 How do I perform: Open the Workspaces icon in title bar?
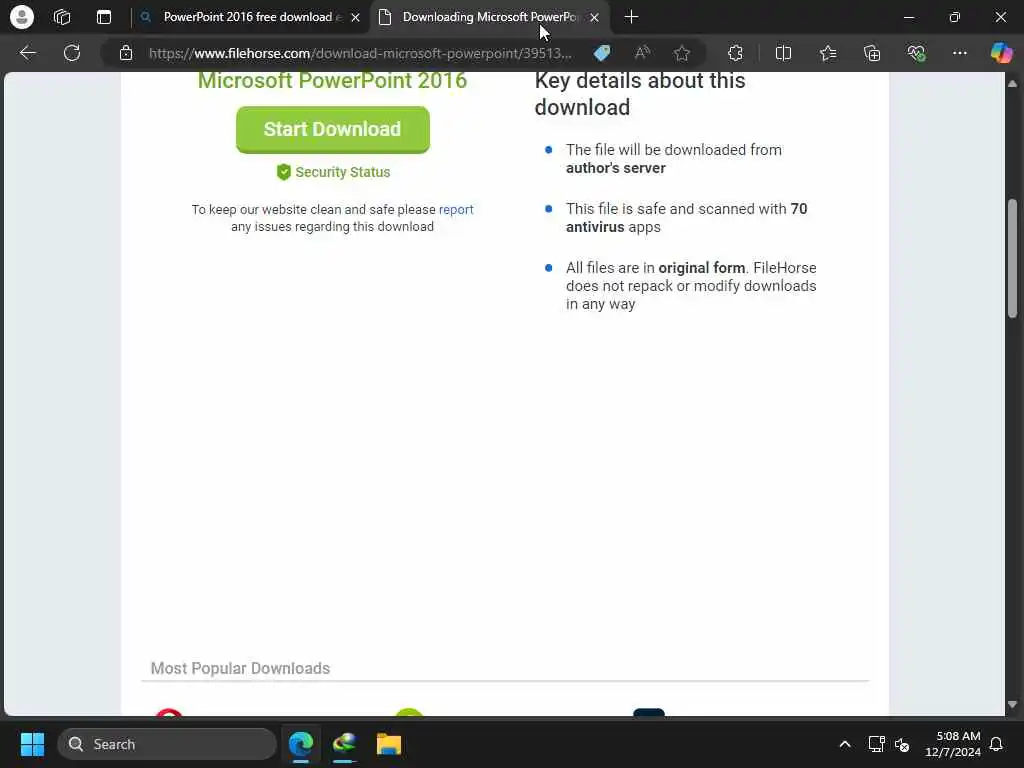pos(62,17)
